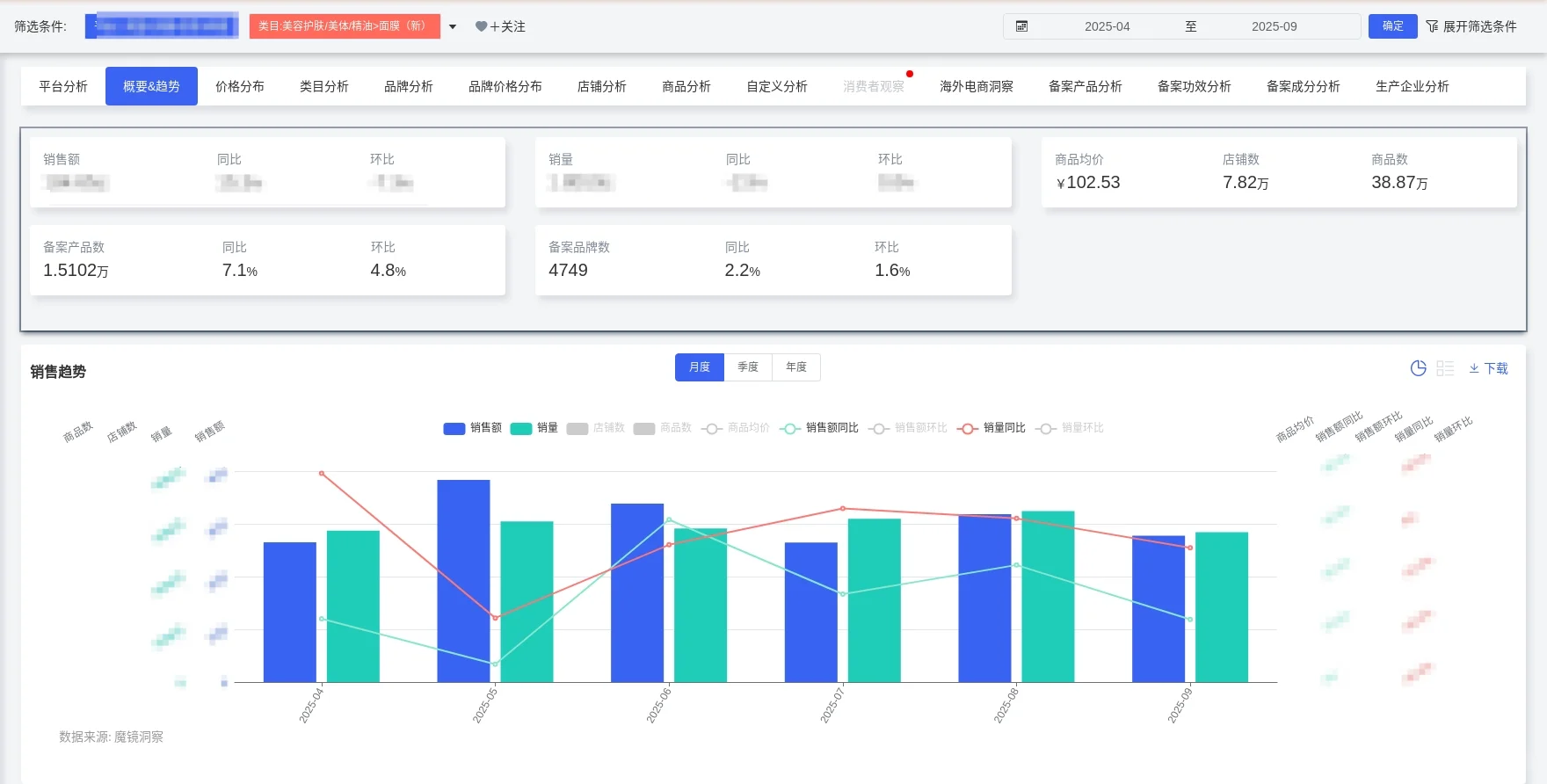Click the +关注 follow button
The height and width of the screenshot is (784, 1547).
(500, 26)
